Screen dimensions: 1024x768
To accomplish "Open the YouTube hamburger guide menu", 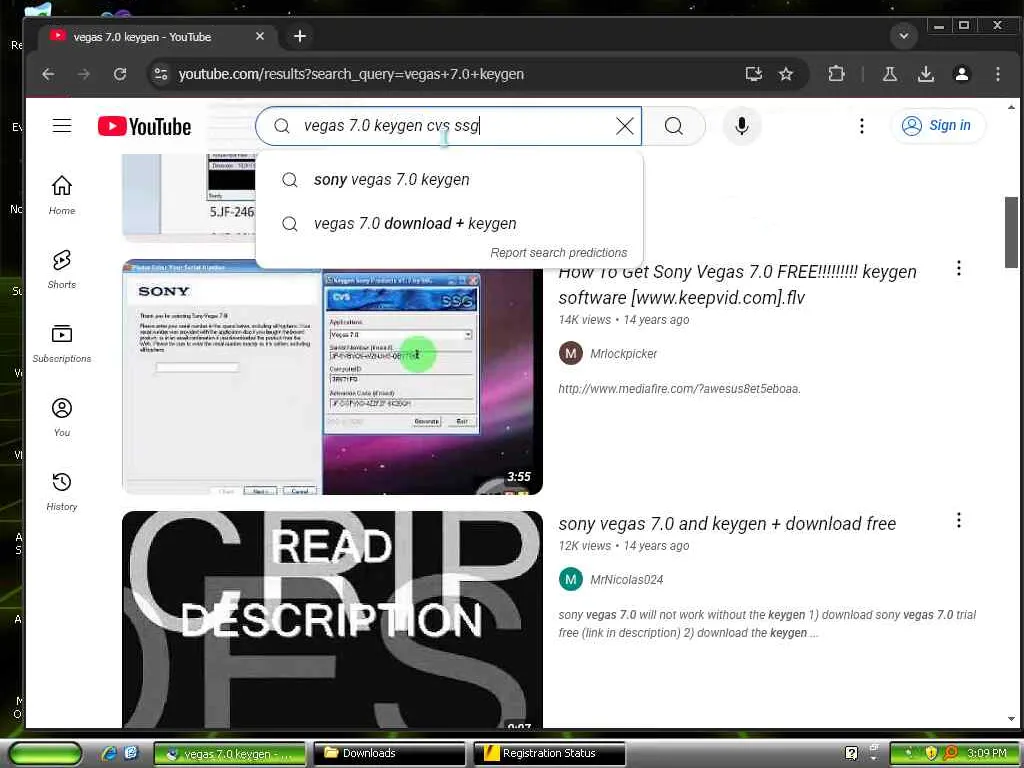I will click(62, 125).
